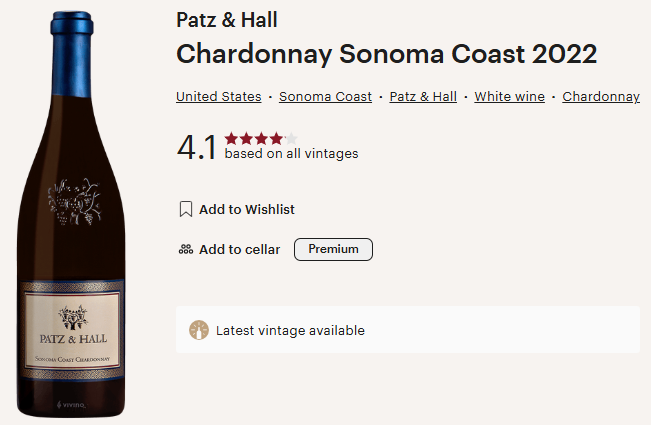Click the Patz & Hall heading at top

[x=227, y=20]
